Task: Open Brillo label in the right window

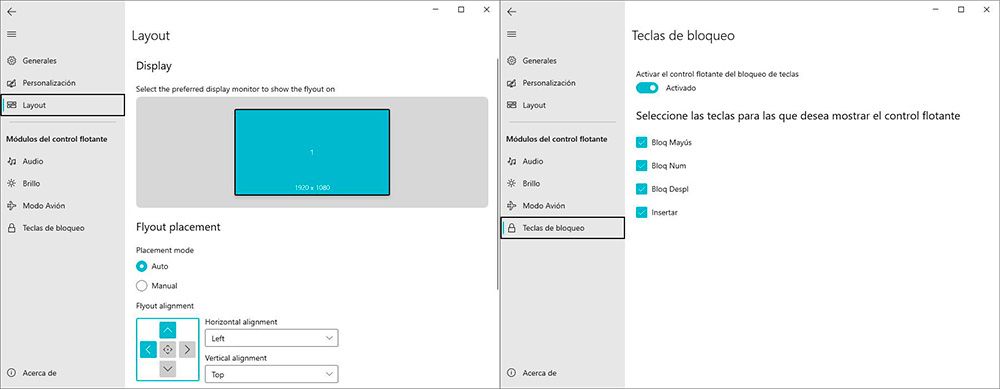Action: (x=531, y=184)
